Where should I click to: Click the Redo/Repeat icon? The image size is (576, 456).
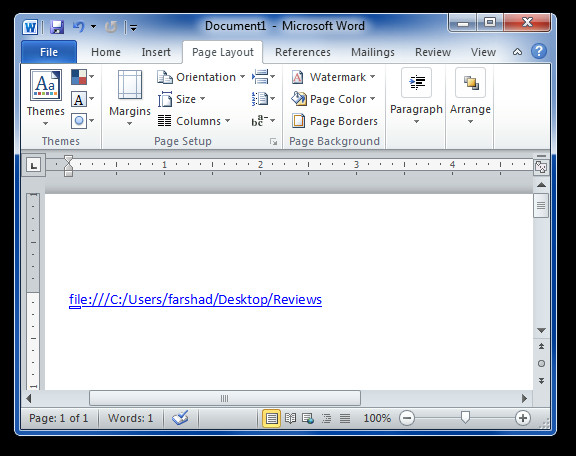click(x=111, y=27)
